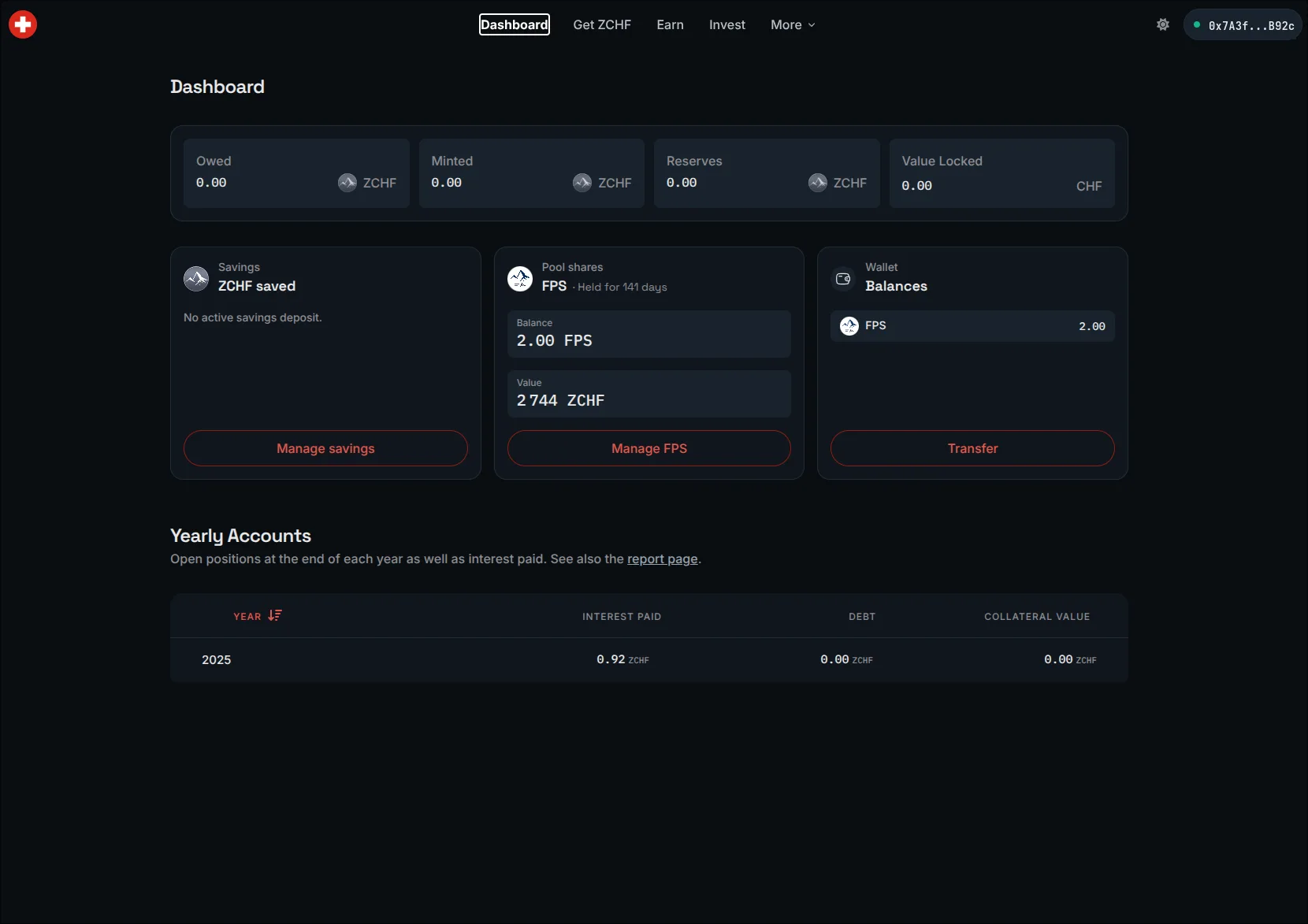Click the DEBT column header
The width and height of the screenshot is (1308, 924).
[862, 616]
